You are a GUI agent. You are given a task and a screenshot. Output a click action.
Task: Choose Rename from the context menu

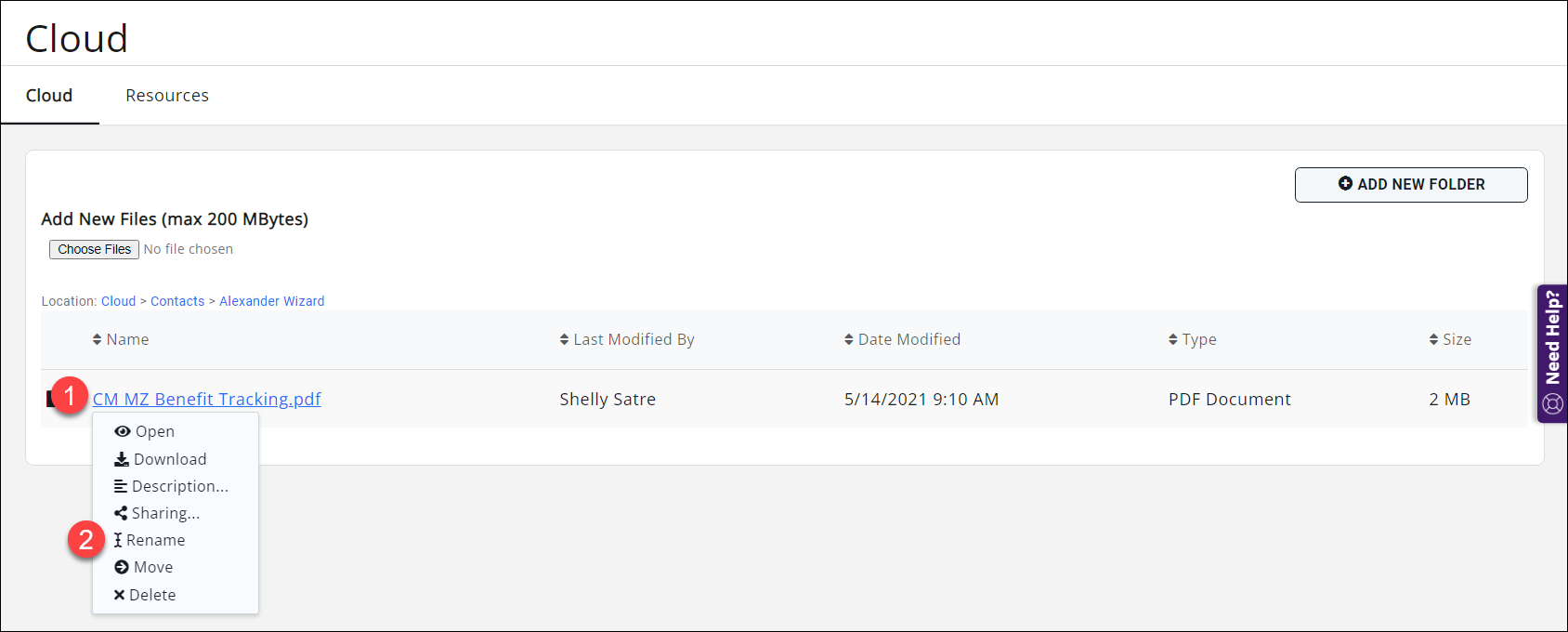tap(156, 540)
